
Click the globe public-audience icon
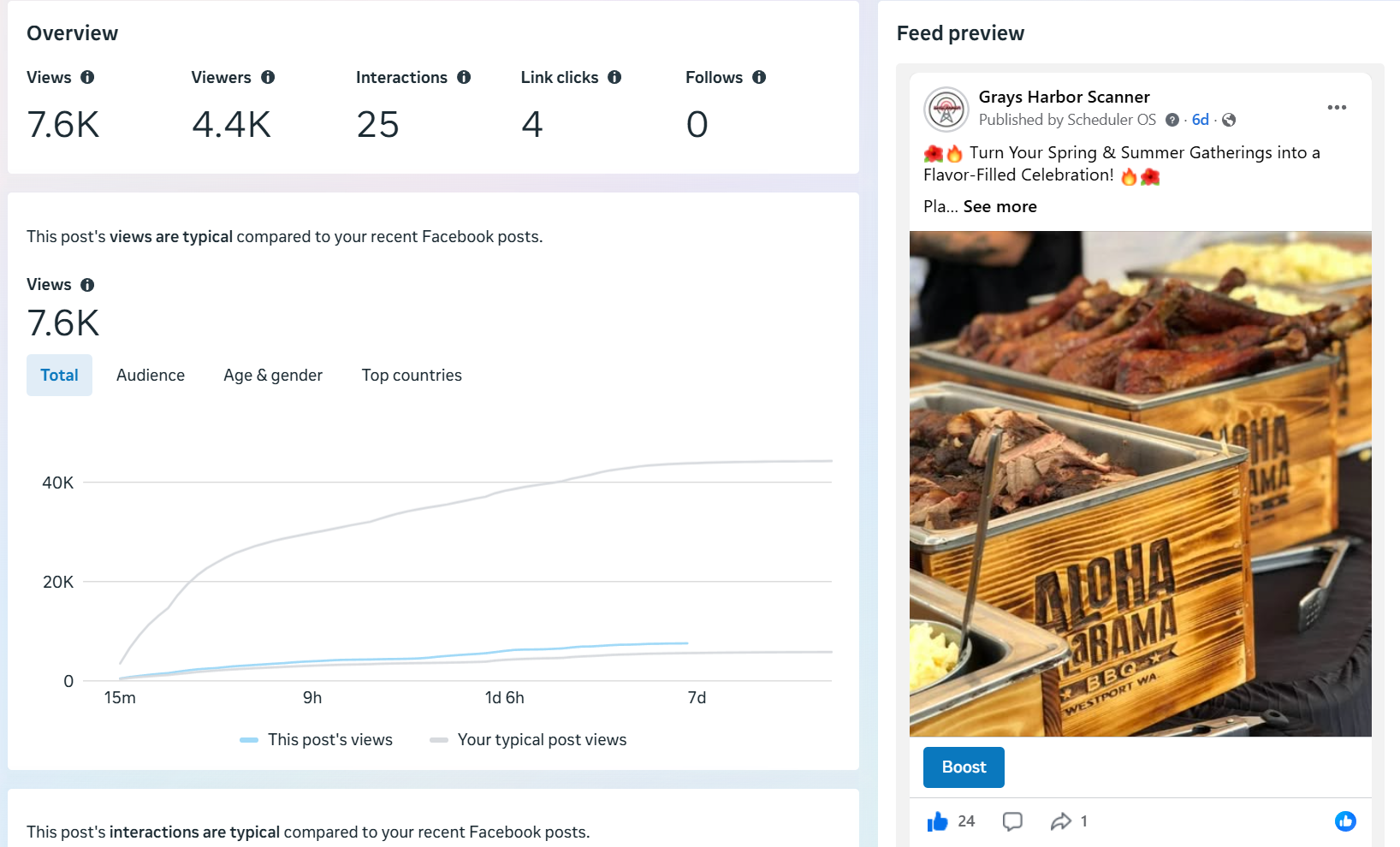pyautogui.click(x=1229, y=120)
